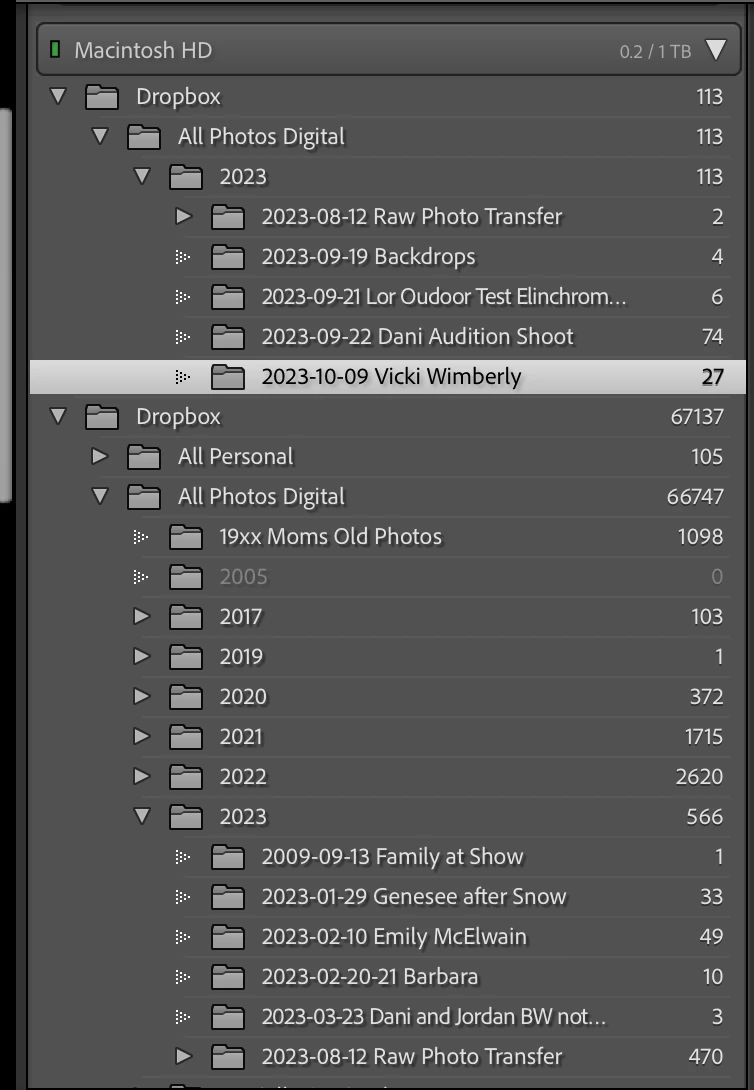This screenshot has height=1090, width=754.
Task: Click folder icon of 2023-03-23 Dani and Jordan BW
Action: coord(228,1017)
